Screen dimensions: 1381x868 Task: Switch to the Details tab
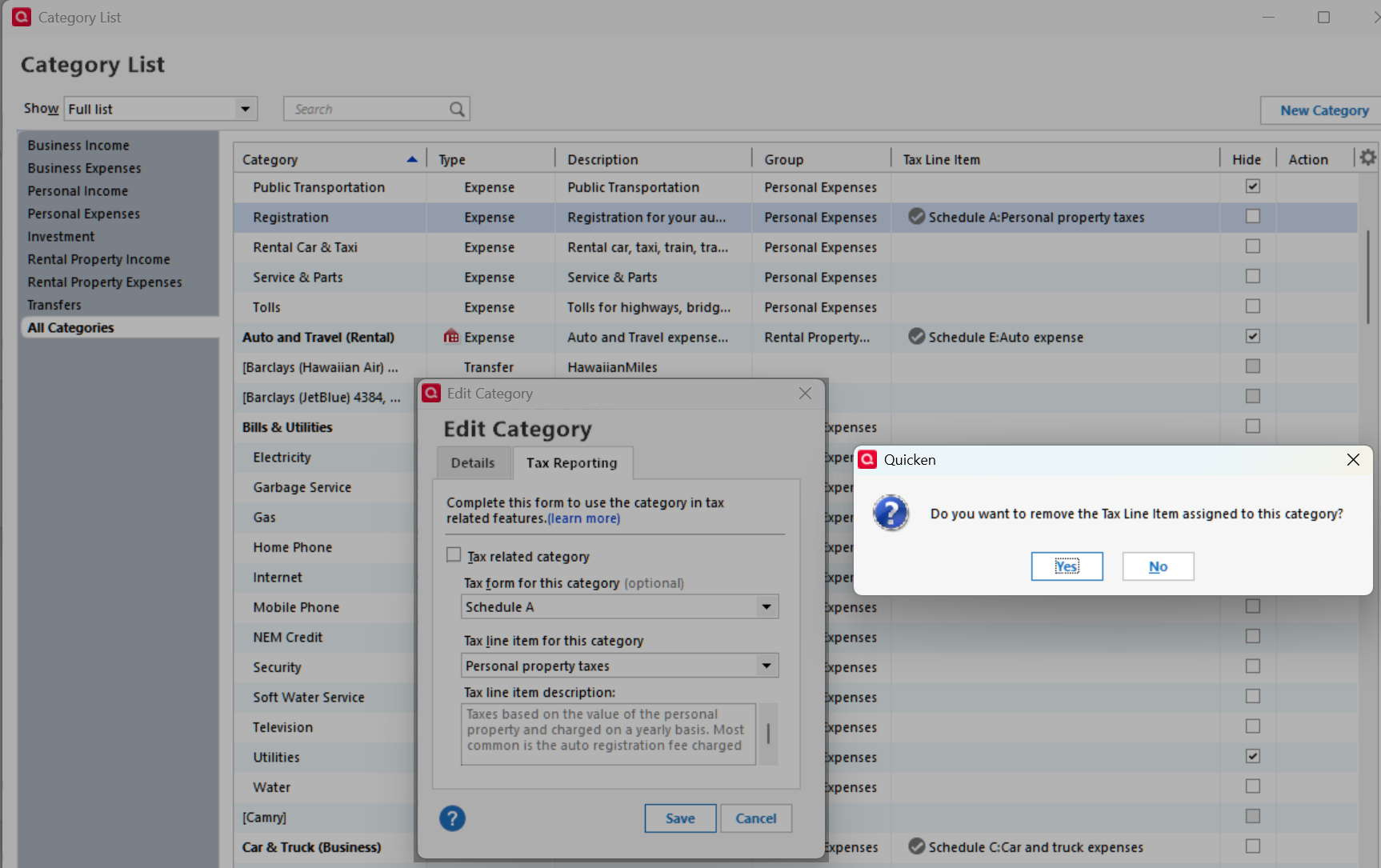click(x=473, y=462)
